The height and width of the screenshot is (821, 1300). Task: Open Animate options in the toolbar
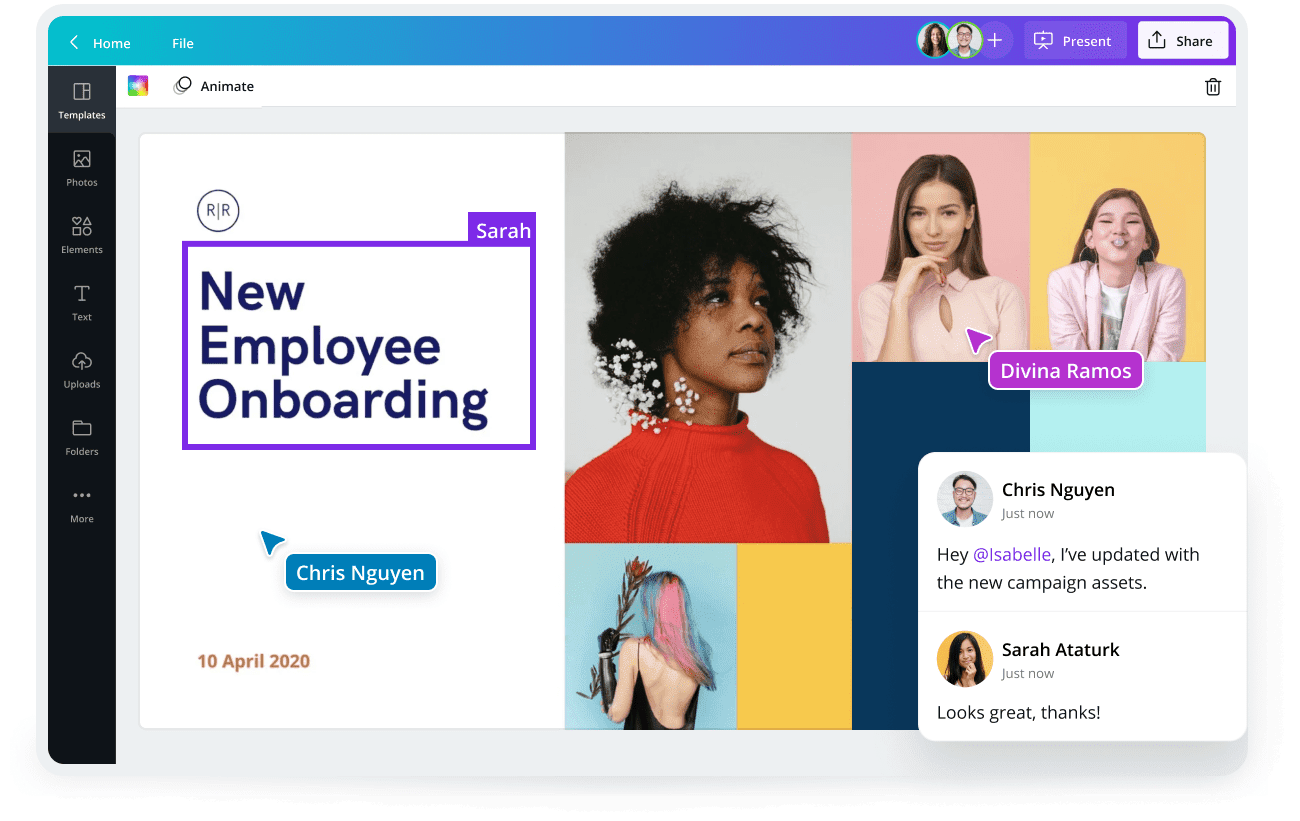214,86
